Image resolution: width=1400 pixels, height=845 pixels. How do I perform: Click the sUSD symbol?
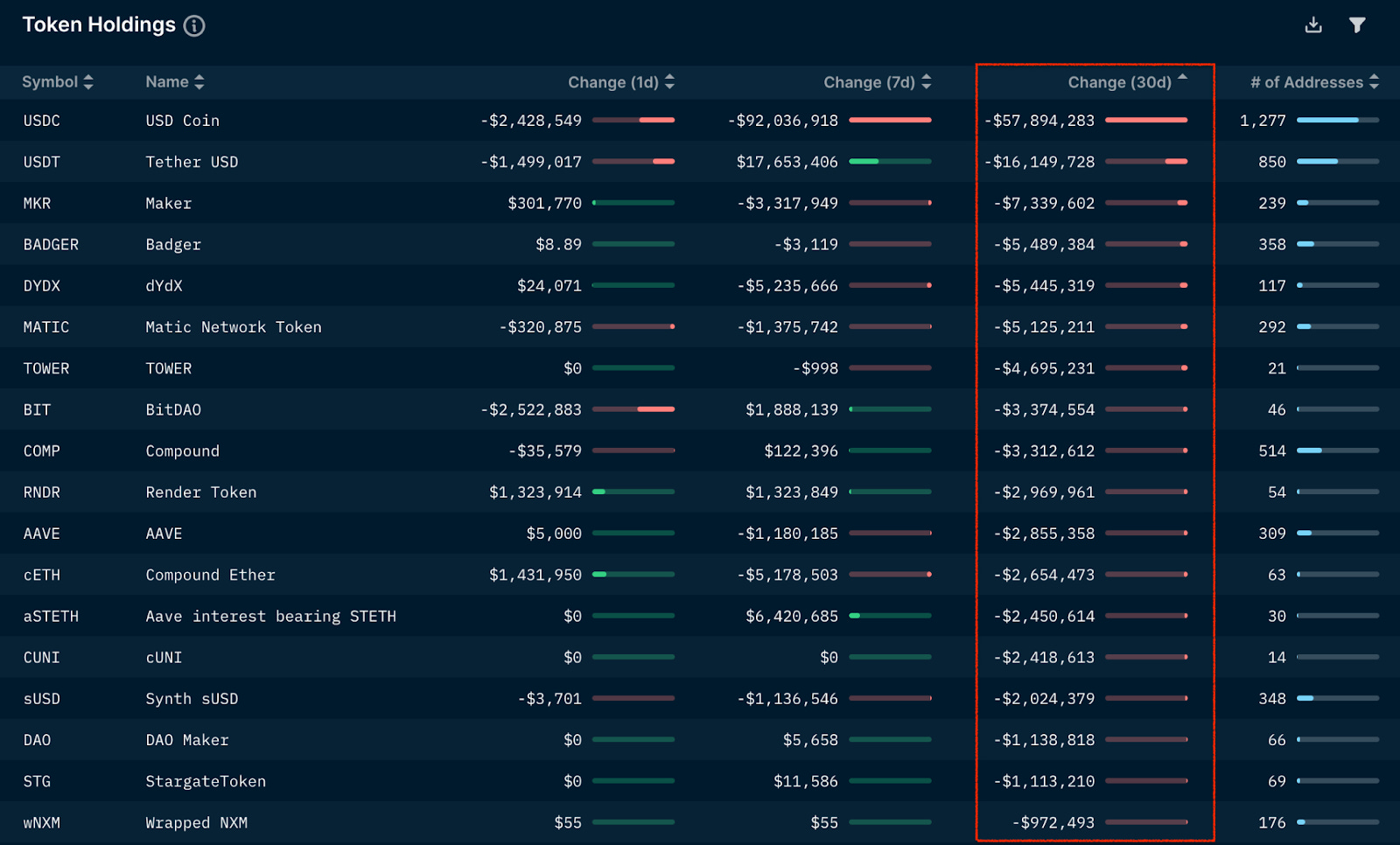point(42,698)
